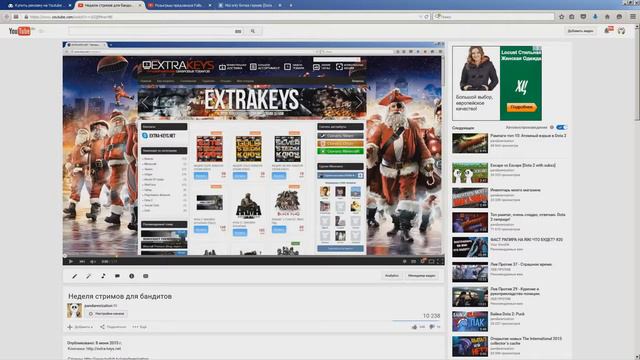
Task: Open a new browser tab with plus
Action: (291, 5)
